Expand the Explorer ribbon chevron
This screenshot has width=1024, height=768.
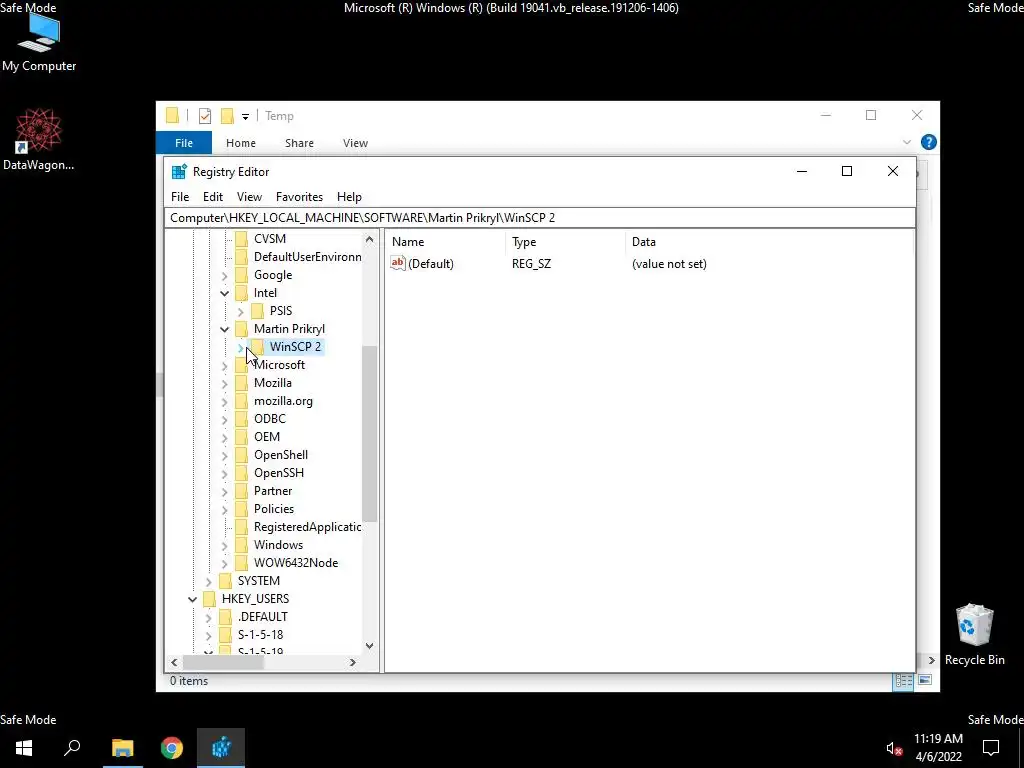click(x=906, y=142)
